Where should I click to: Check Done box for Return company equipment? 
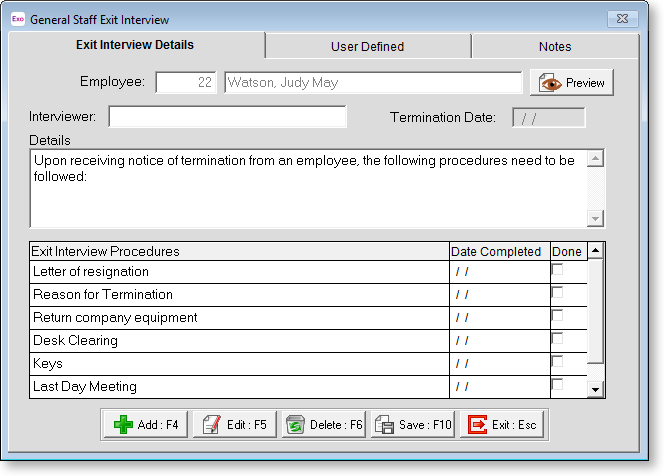coord(557,317)
